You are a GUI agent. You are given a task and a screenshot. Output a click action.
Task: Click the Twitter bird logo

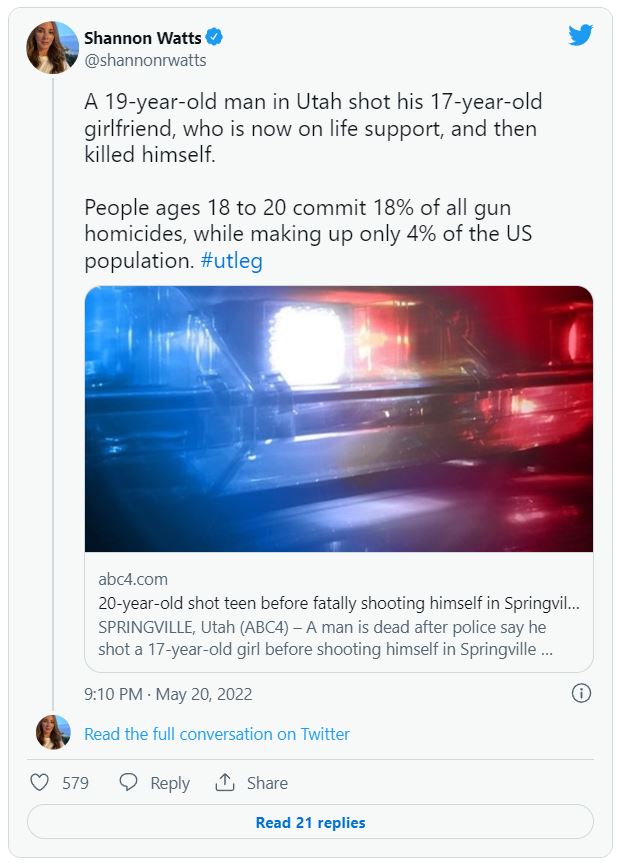pyautogui.click(x=580, y=36)
